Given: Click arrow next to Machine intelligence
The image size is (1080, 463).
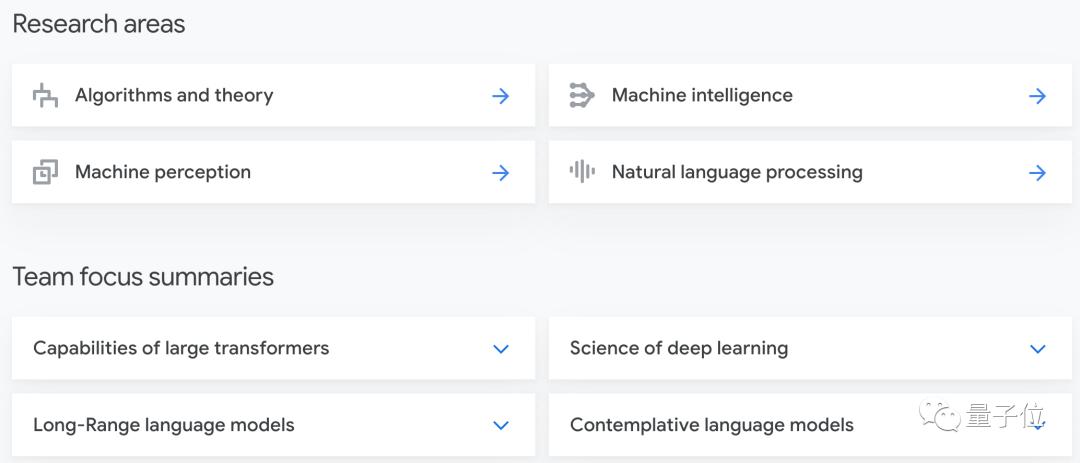Looking at the screenshot, I should coord(1037,96).
